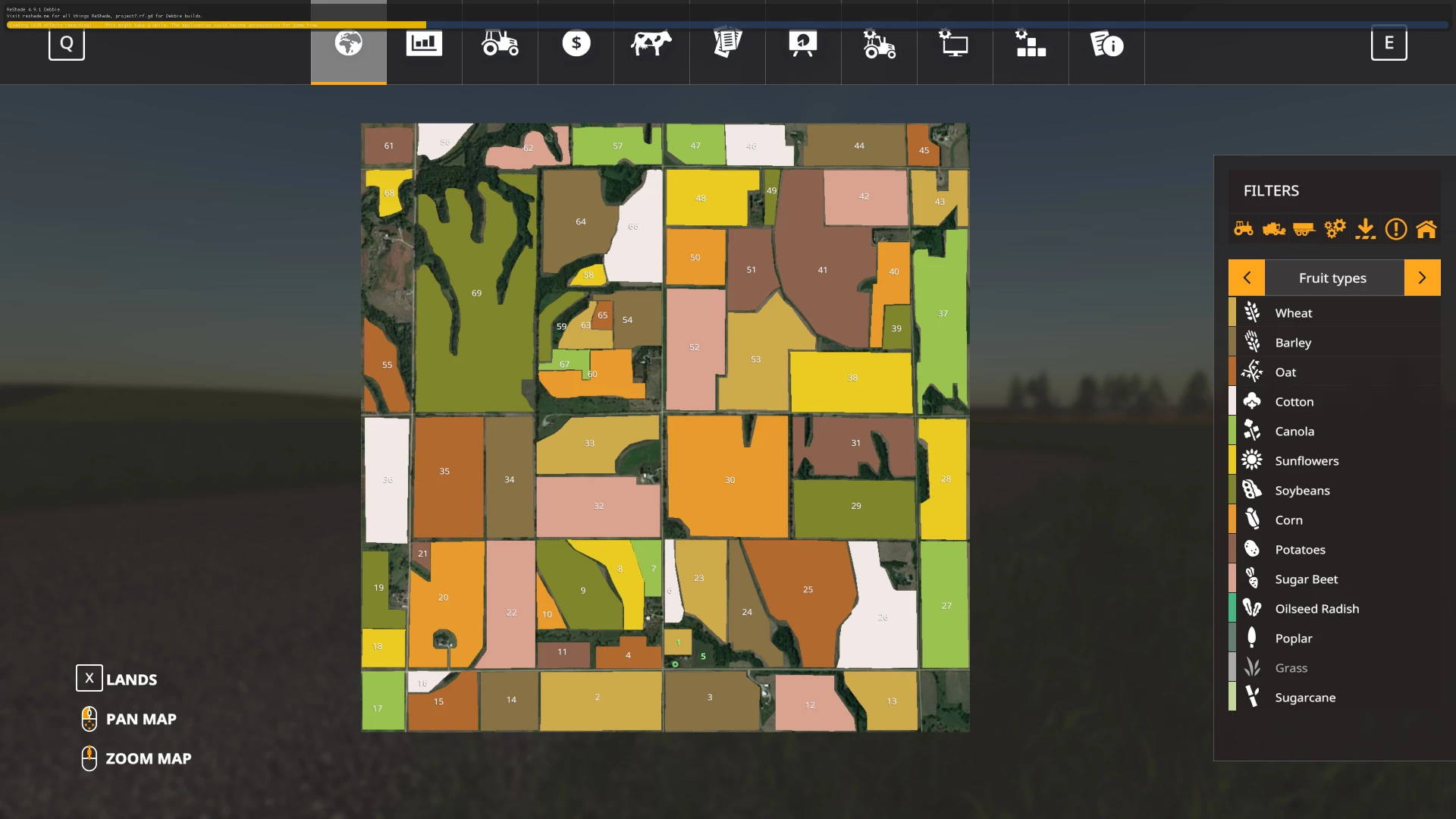Toggle the exclamation mark warnings filter
Viewport: 1456px width, 819px height.
1396,229
